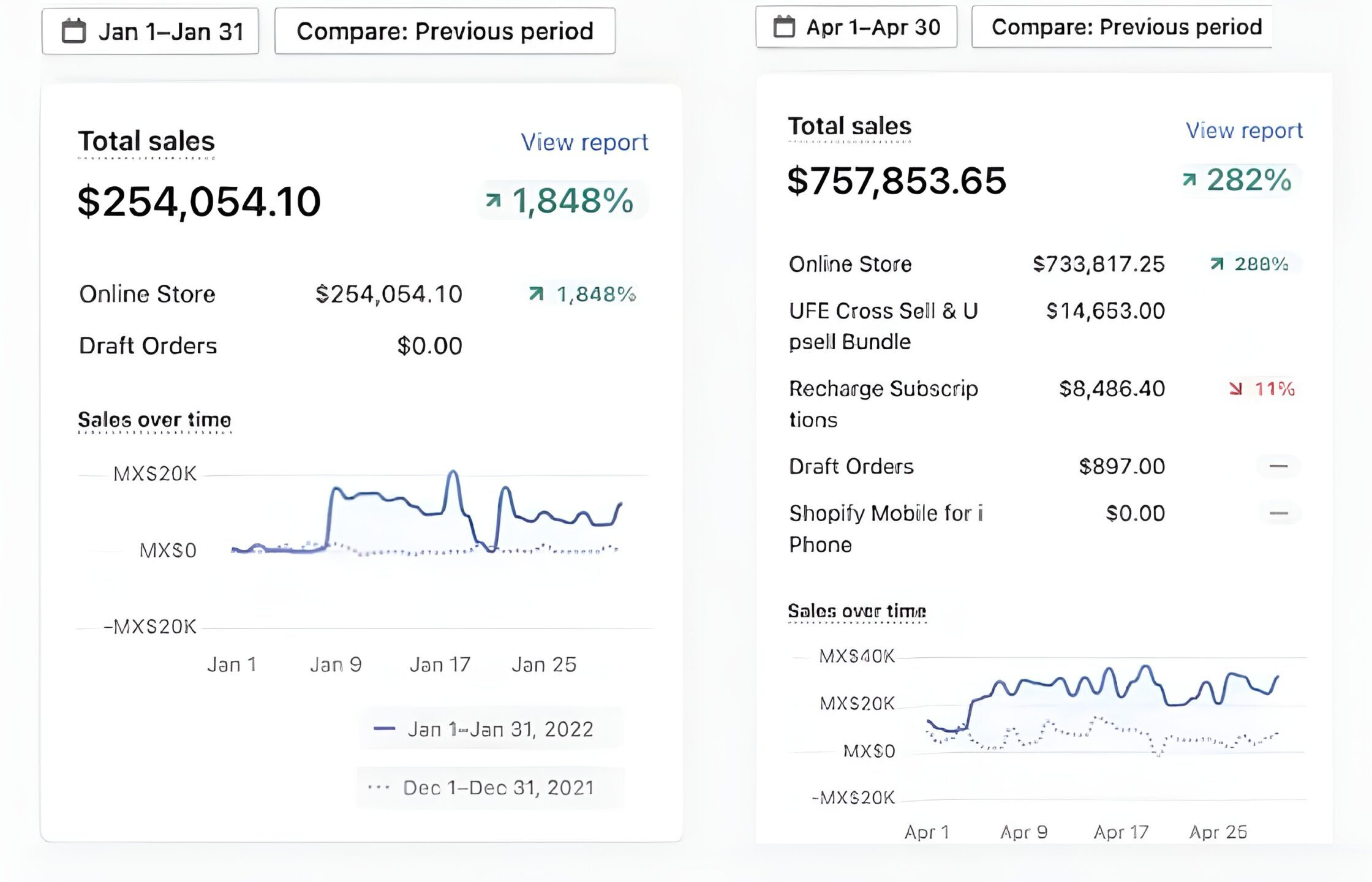This screenshot has height=882, width=1372.
Task: Click the 1,848% up-arrow beside $254,054.10
Action: click(494, 200)
